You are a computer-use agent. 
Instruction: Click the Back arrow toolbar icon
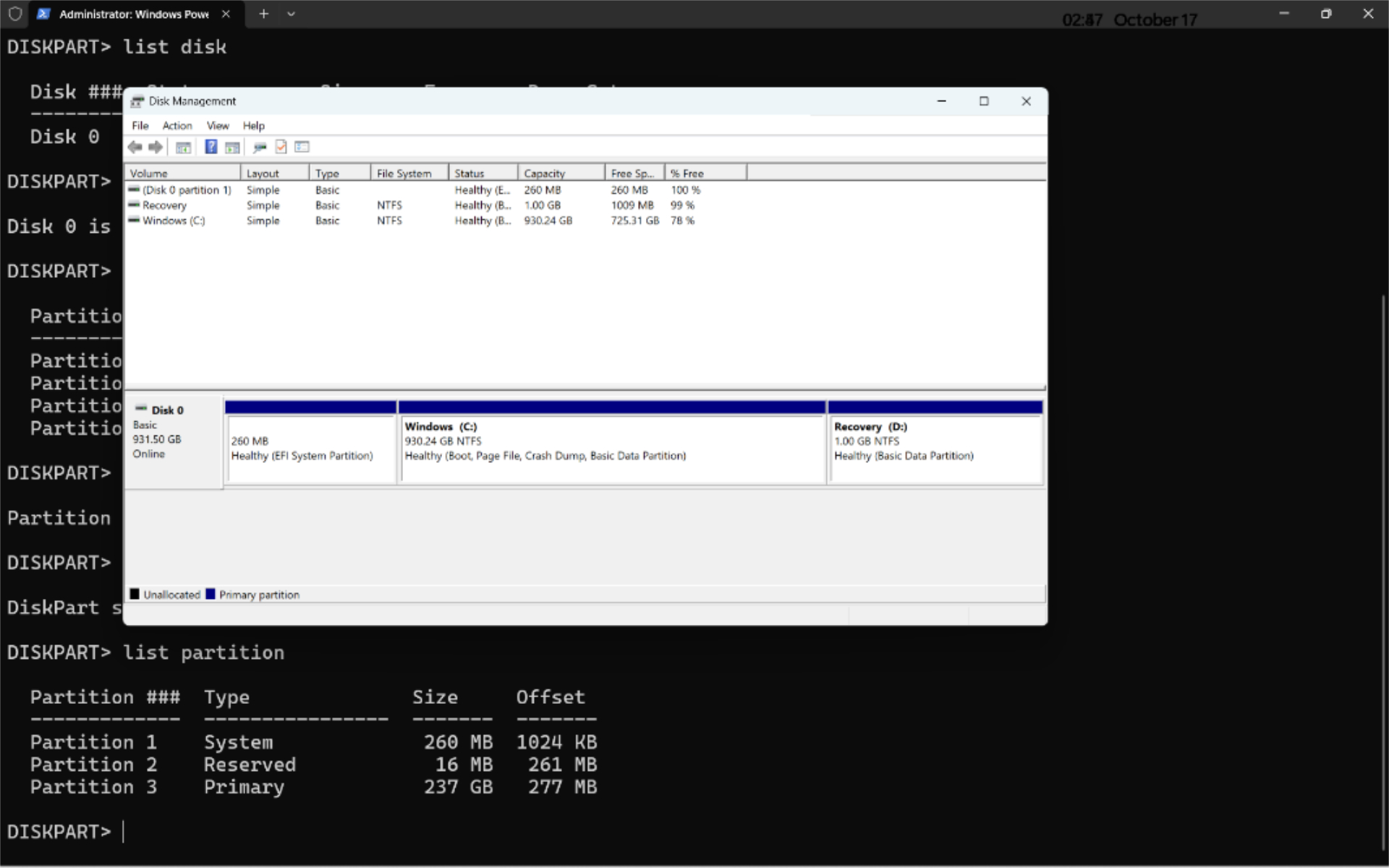[x=135, y=148]
